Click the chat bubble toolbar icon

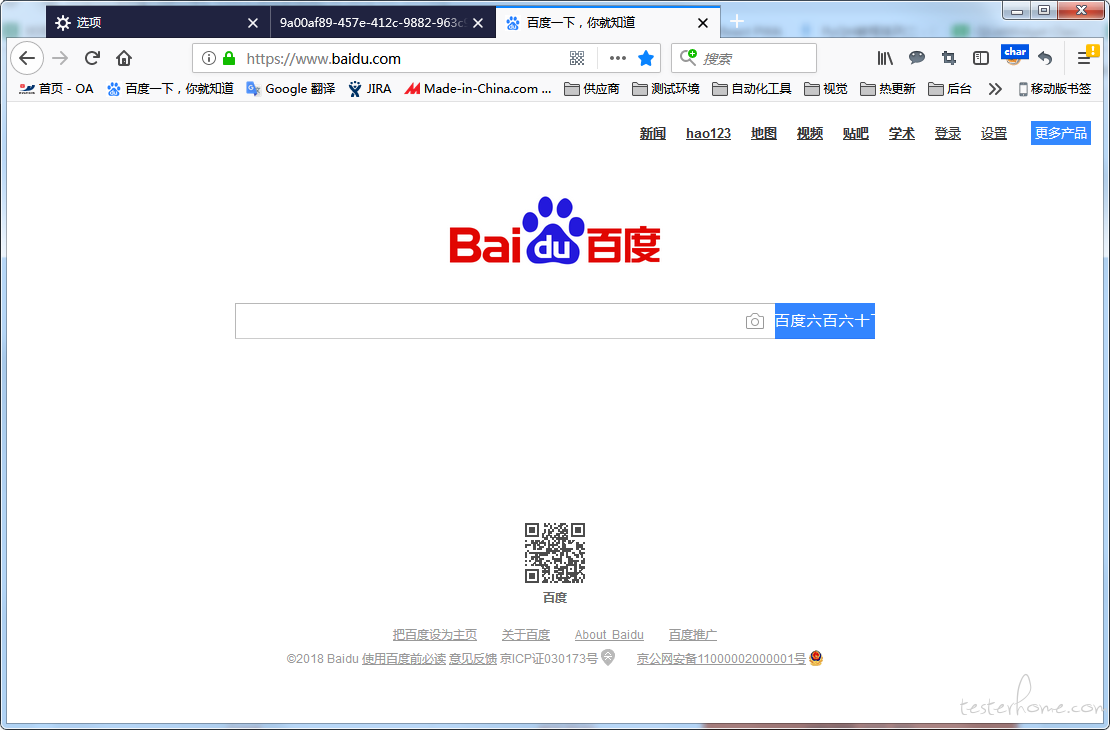click(x=917, y=58)
